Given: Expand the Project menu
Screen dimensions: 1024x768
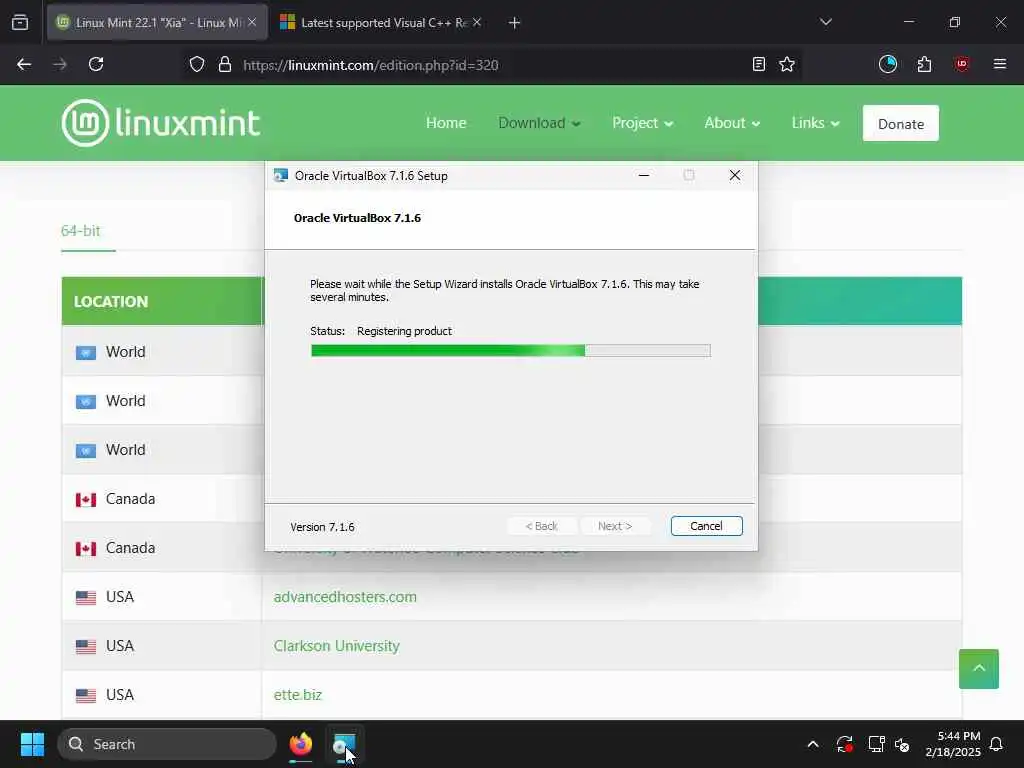Looking at the screenshot, I should pos(642,123).
